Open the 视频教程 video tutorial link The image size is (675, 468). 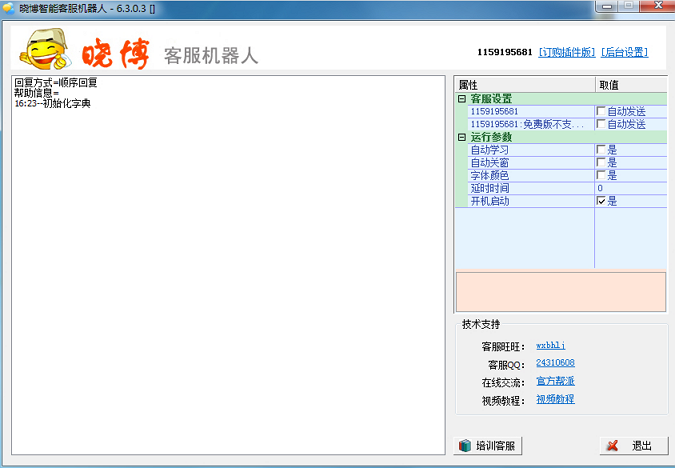pyautogui.click(x=555, y=399)
